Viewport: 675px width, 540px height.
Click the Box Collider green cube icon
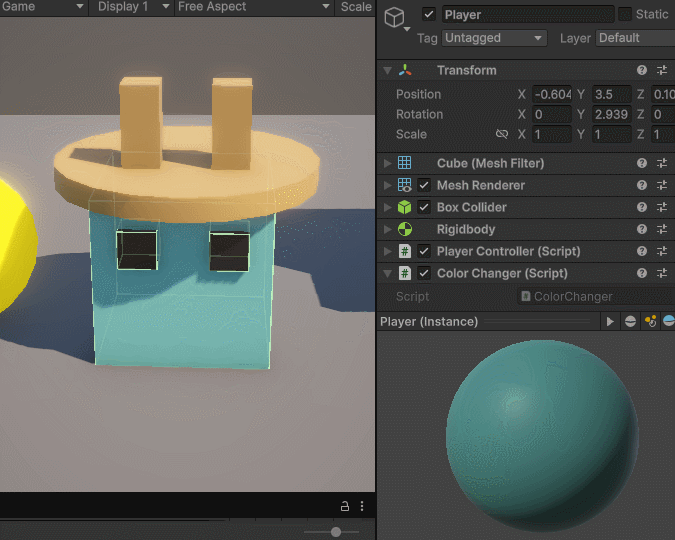pyautogui.click(x=405, y=208)
